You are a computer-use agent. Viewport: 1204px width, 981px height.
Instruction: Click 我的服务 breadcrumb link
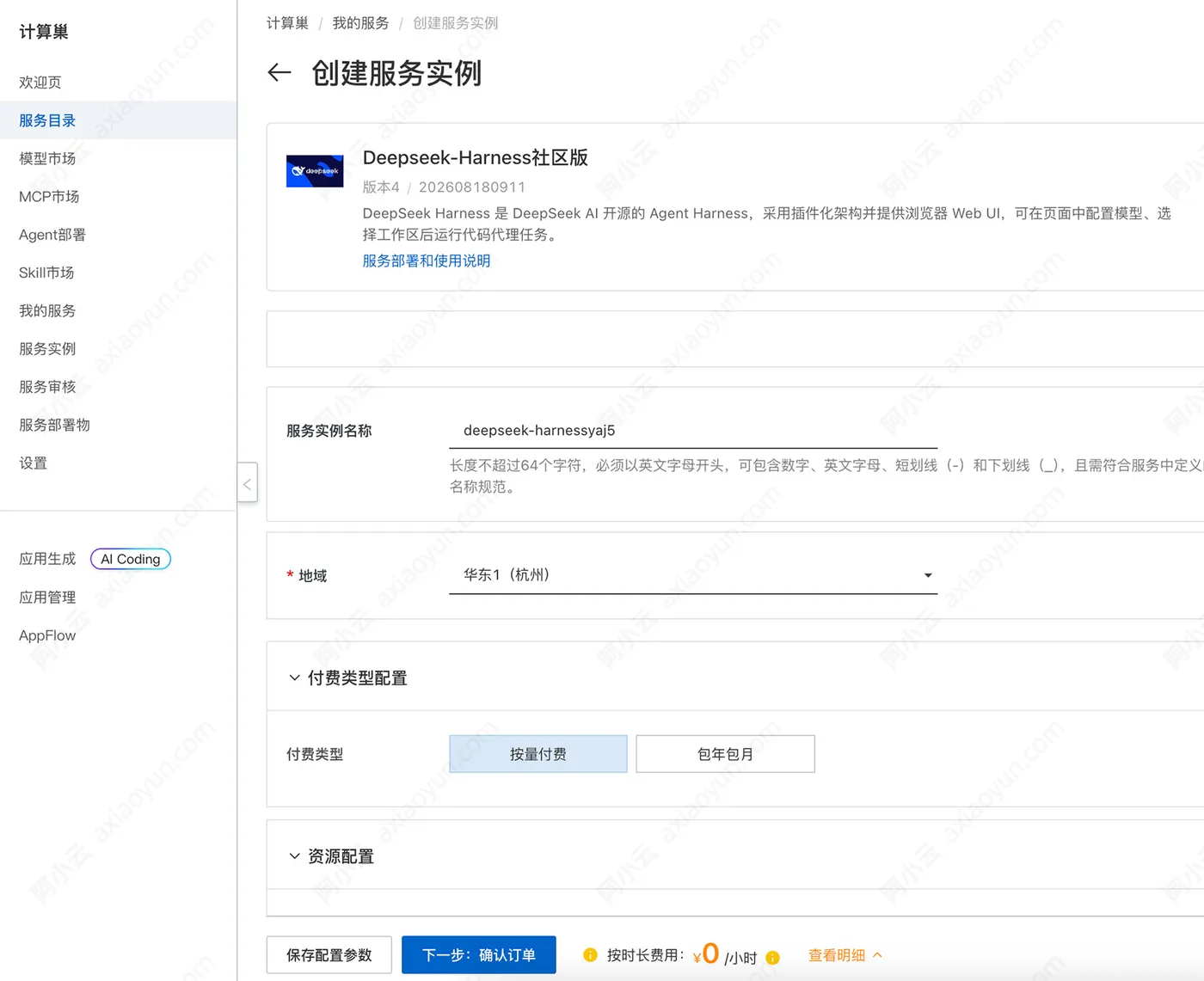(360, 23)
